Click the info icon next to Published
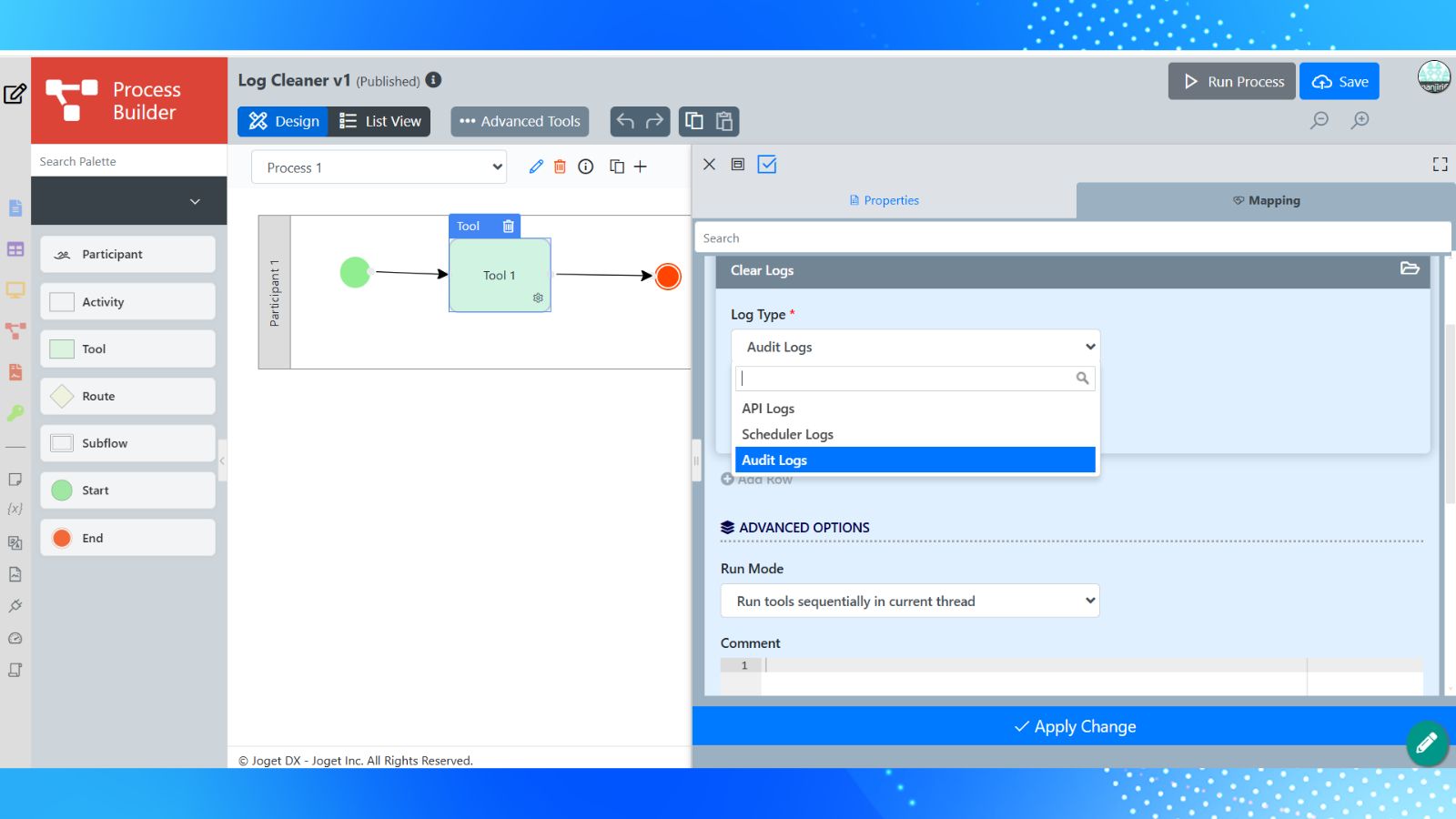The image size is (1456, 819). coord(434,80)
